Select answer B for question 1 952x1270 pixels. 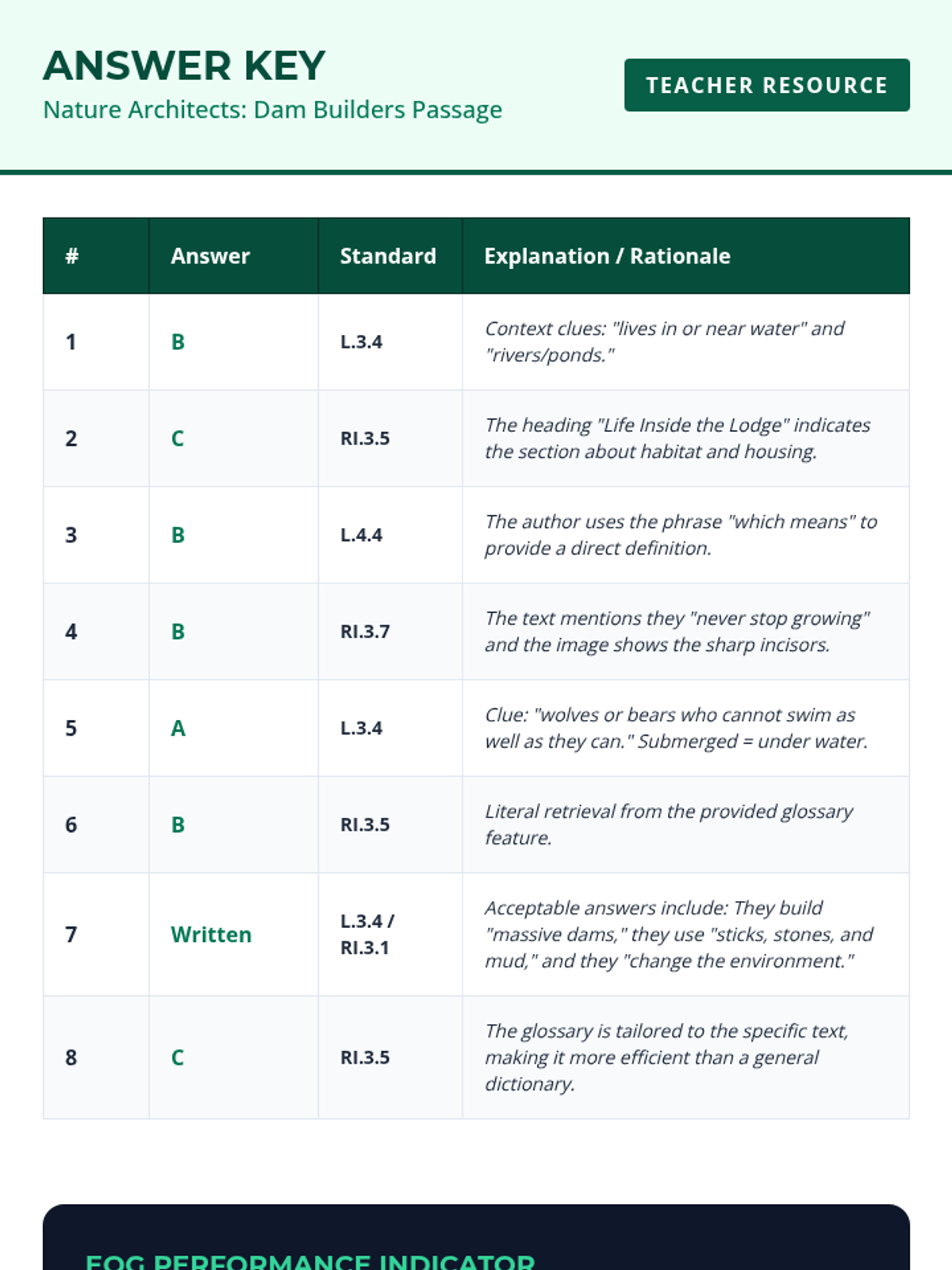(178, 342)
